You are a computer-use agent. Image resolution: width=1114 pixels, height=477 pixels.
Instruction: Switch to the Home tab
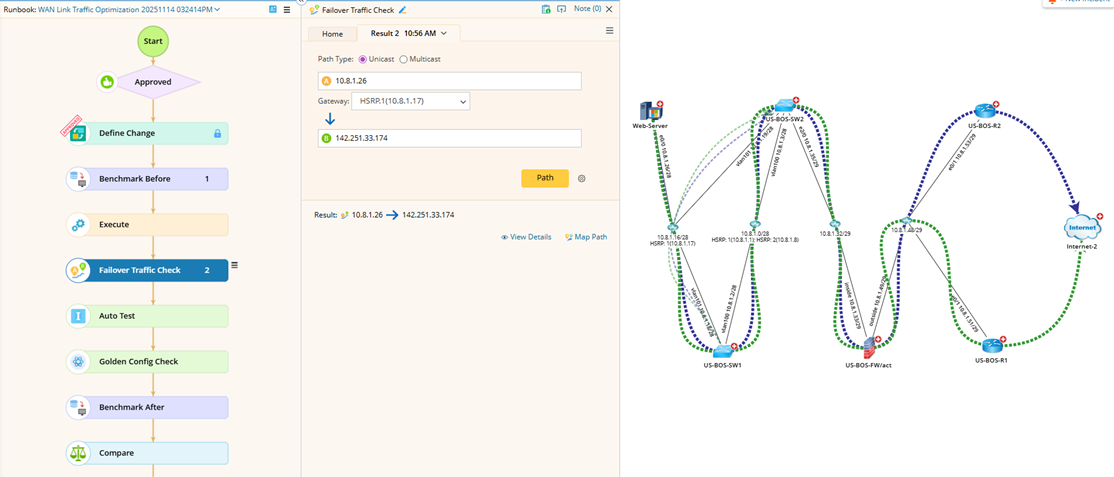tap(332, 34)
